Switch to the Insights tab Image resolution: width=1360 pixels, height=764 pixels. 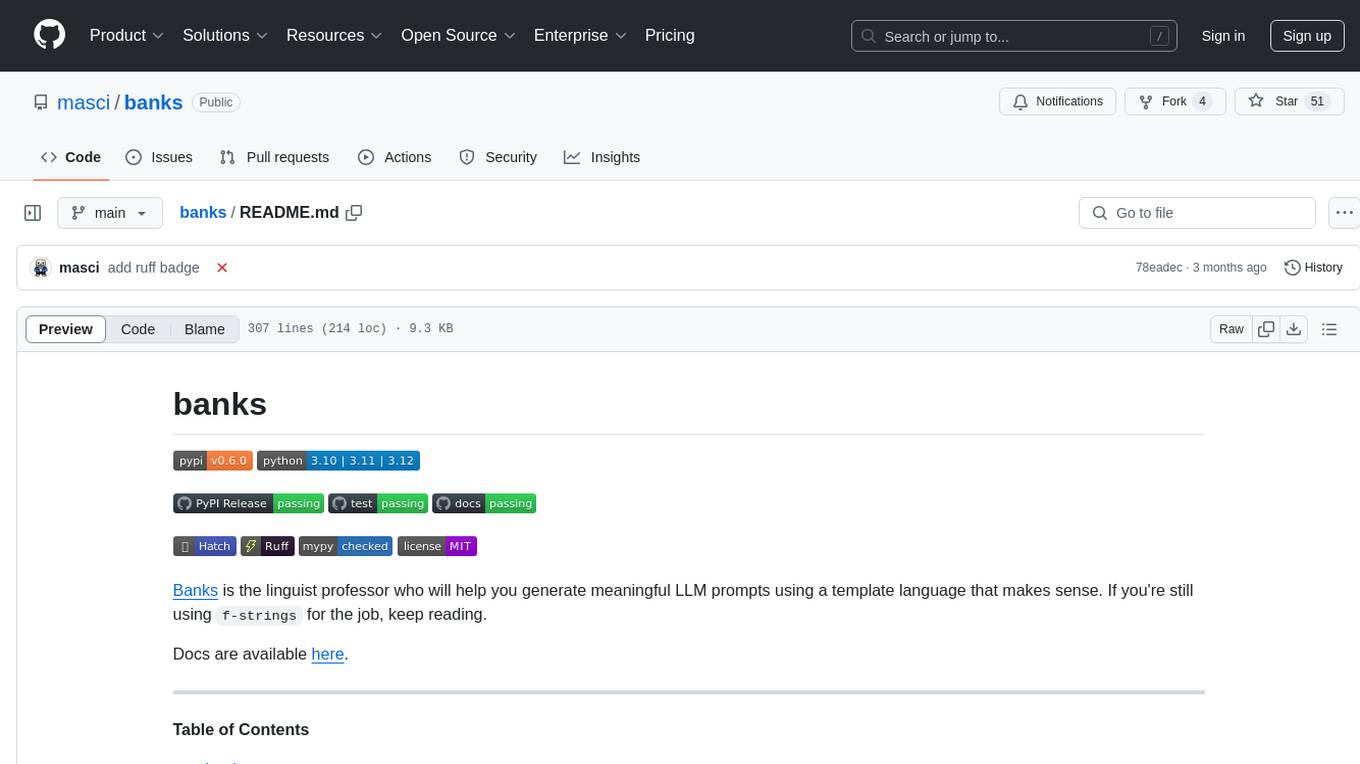[x=602, y=157]
